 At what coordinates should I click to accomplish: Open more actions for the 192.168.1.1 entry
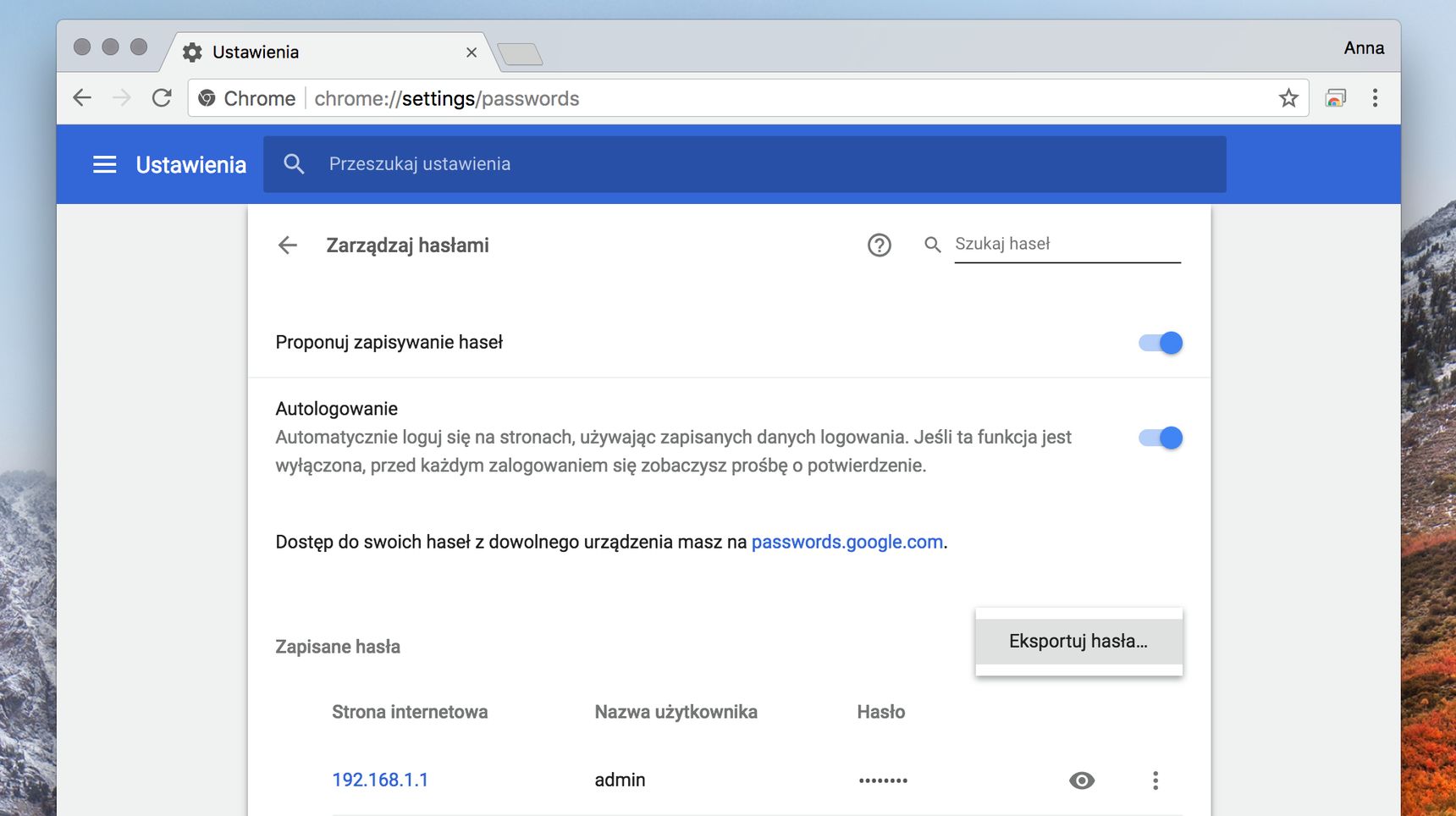(1155, 780)
